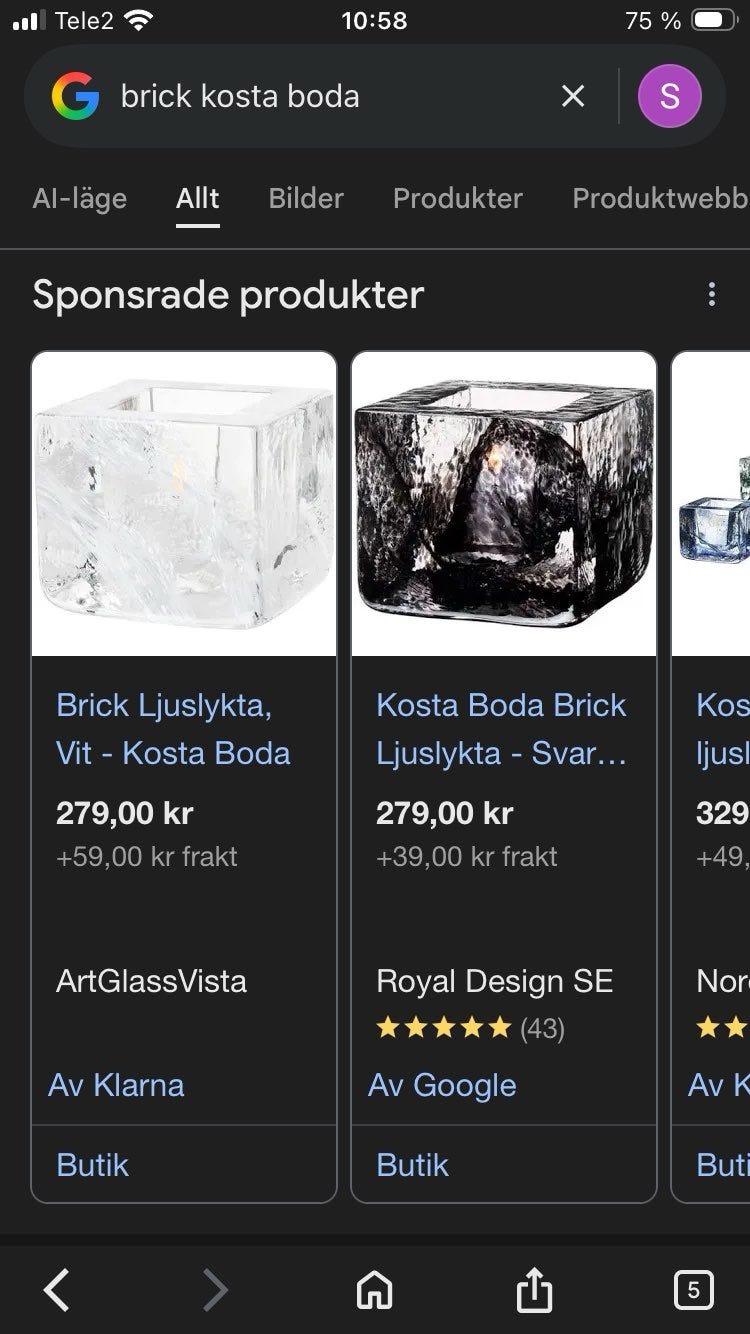Viewport: 750px width, 1334px height.
Task: Open the Brick Ljuslykta, Vit - Kosta Boda link
Action: point(173,729)
